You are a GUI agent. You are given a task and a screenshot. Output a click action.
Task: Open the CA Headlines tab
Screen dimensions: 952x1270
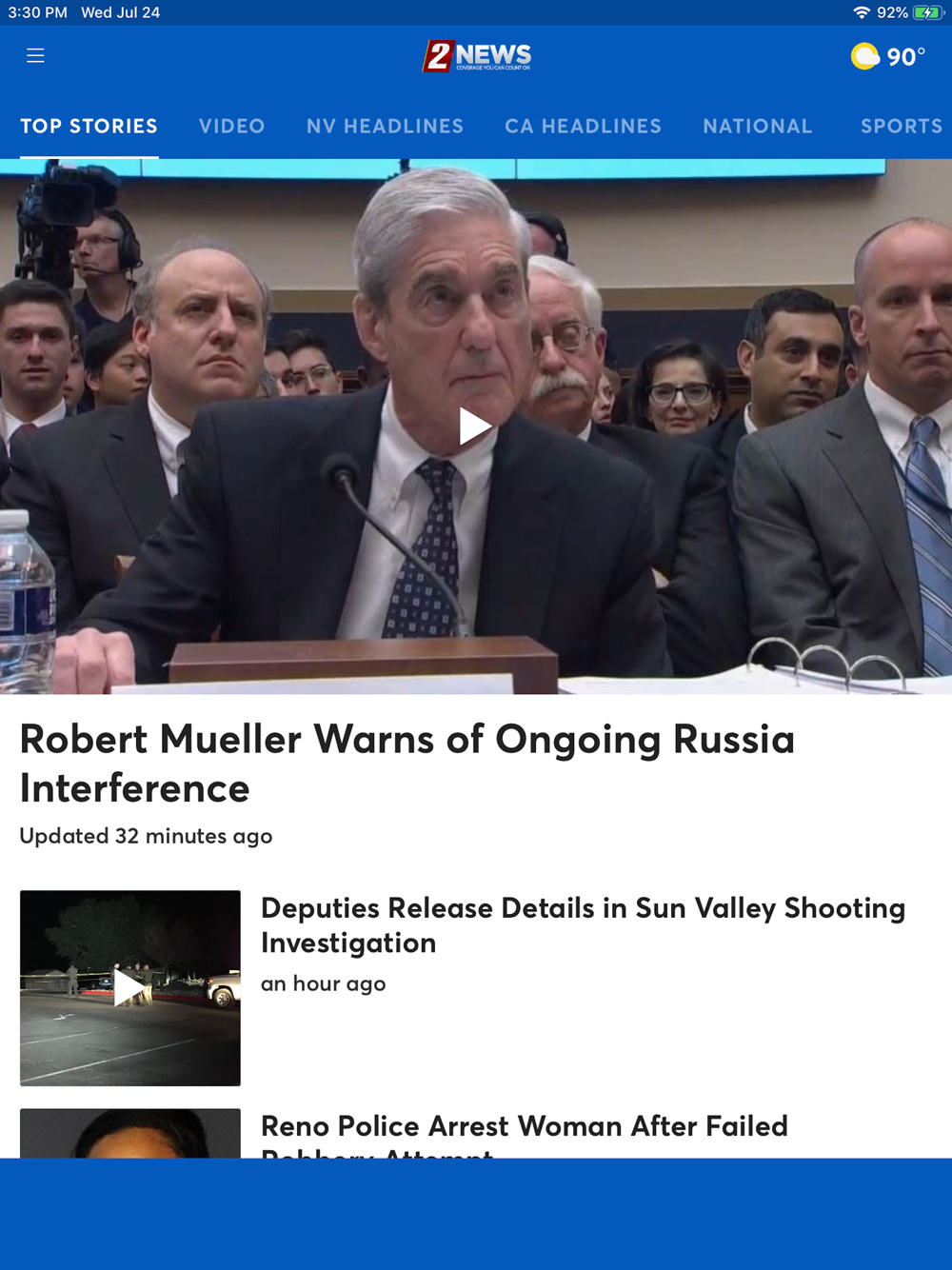pyautogui.click(x=583, y=126)
